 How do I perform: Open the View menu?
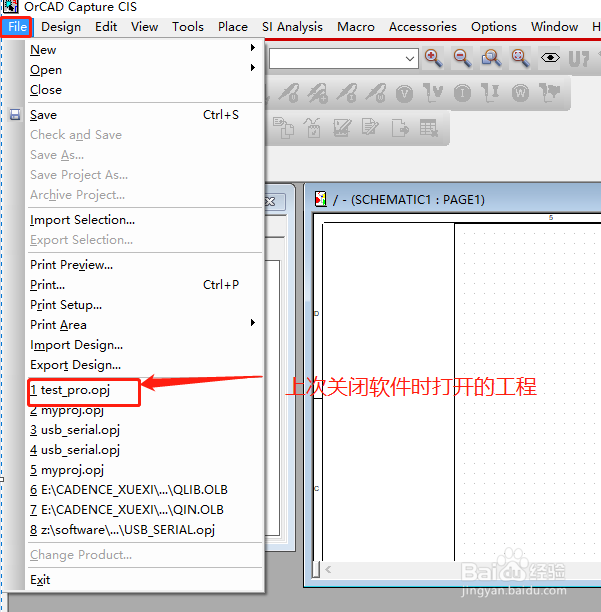[144, 27]
